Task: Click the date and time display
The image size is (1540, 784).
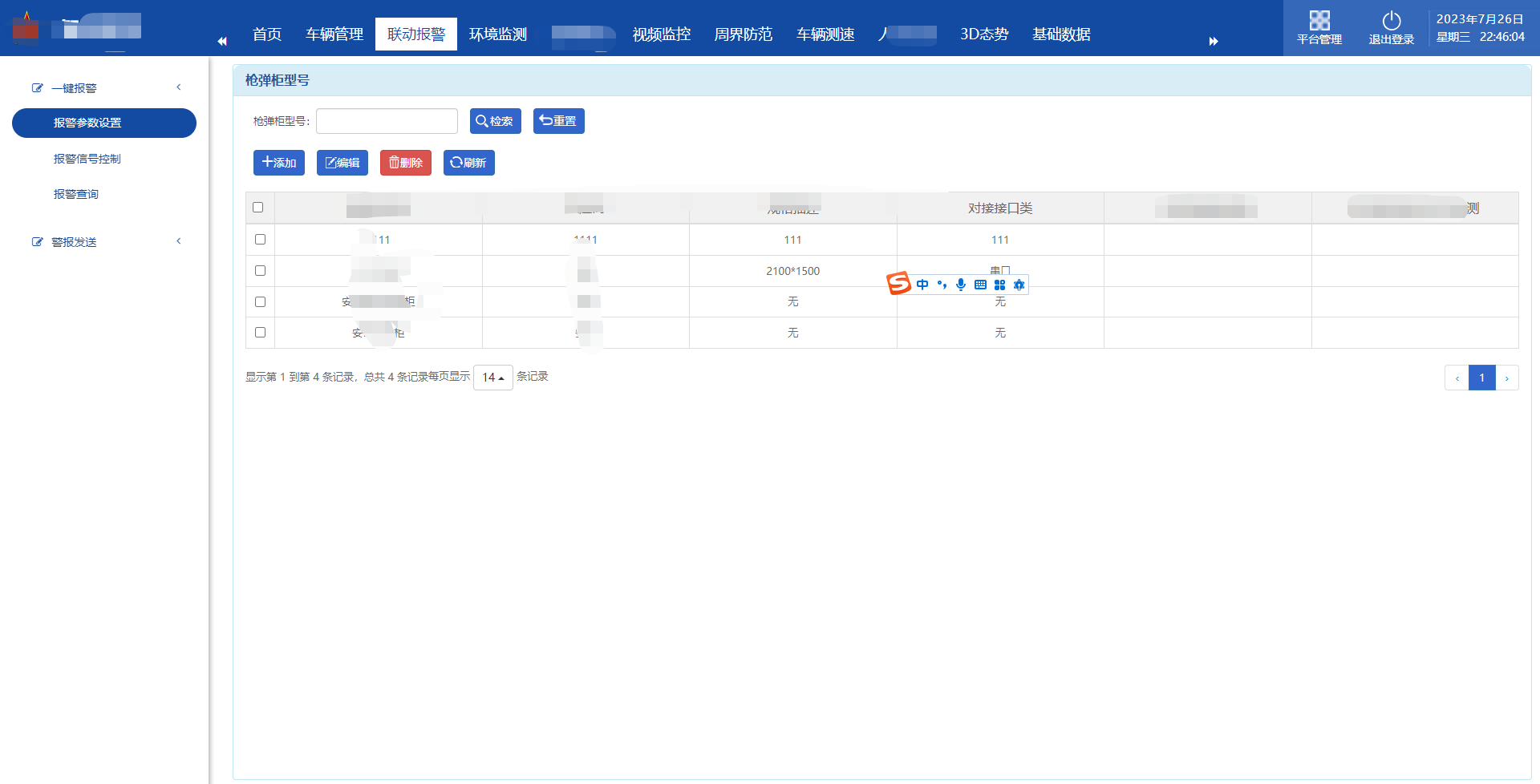Action: tap(1480, 28)
